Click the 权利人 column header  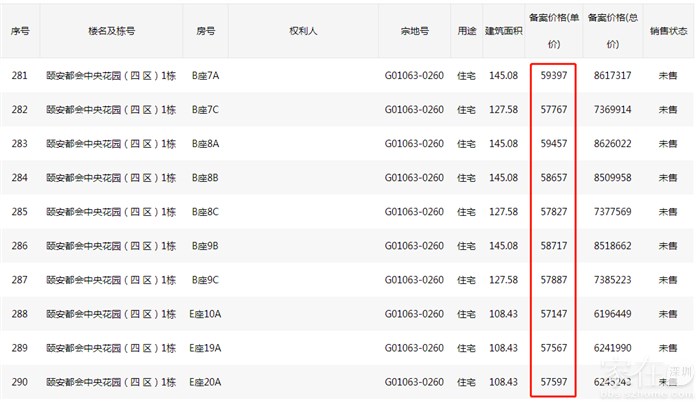click(302, 31)
